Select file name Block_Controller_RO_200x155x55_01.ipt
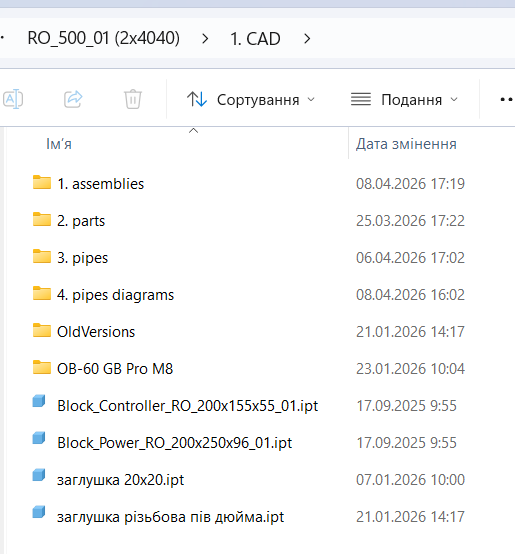Image resolution: width=515 pixels, height=554 pixels. (188, 406)
